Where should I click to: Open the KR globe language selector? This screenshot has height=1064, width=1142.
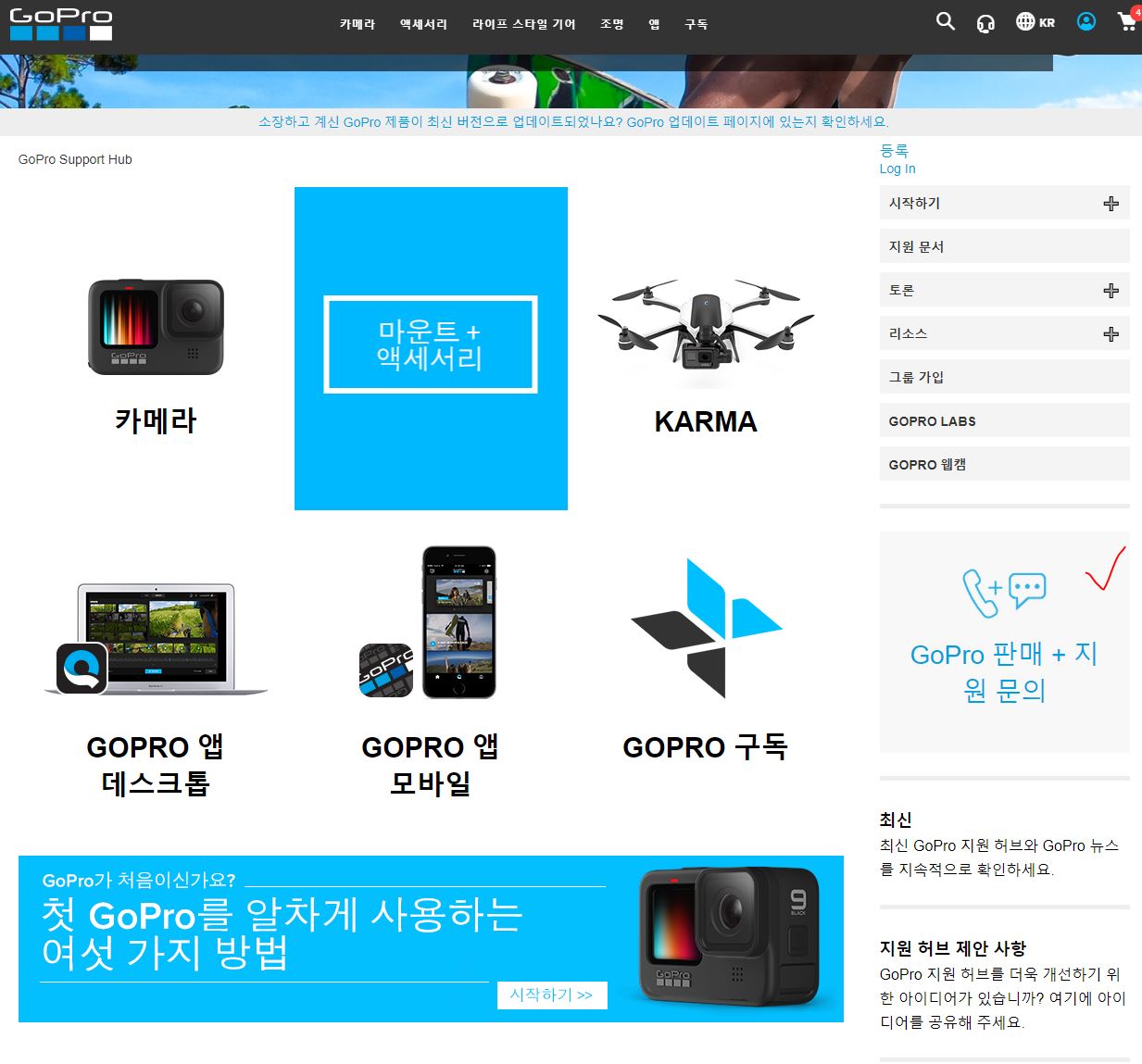[x=1035, y=22]
